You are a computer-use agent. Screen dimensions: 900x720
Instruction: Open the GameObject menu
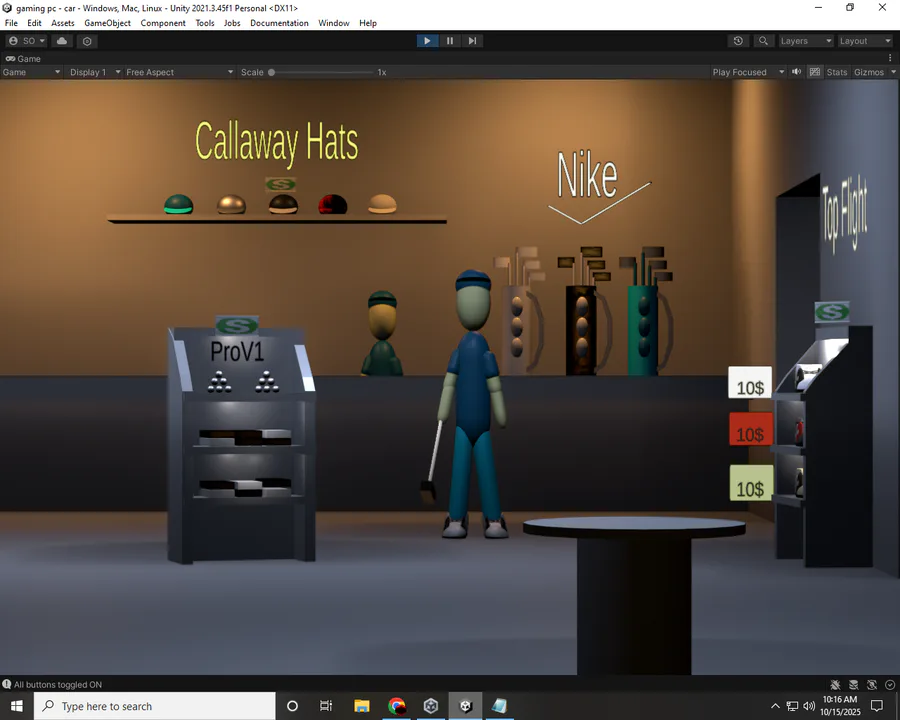coord(107,23)
